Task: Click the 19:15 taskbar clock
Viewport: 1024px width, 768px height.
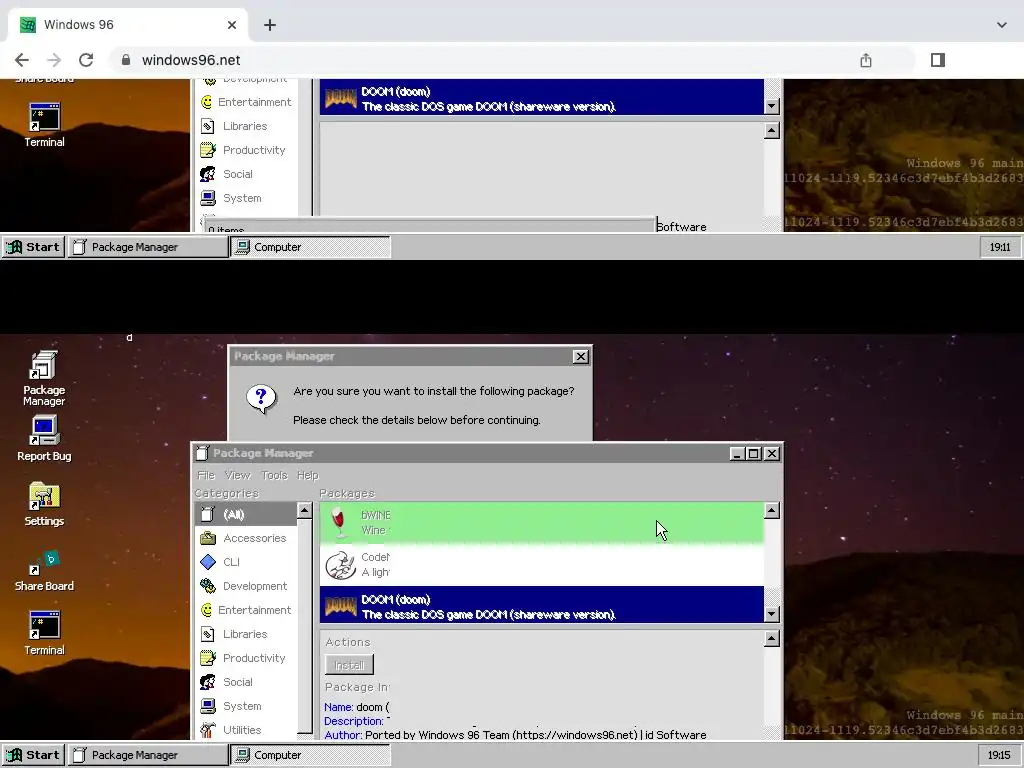Action: [999, 755]
